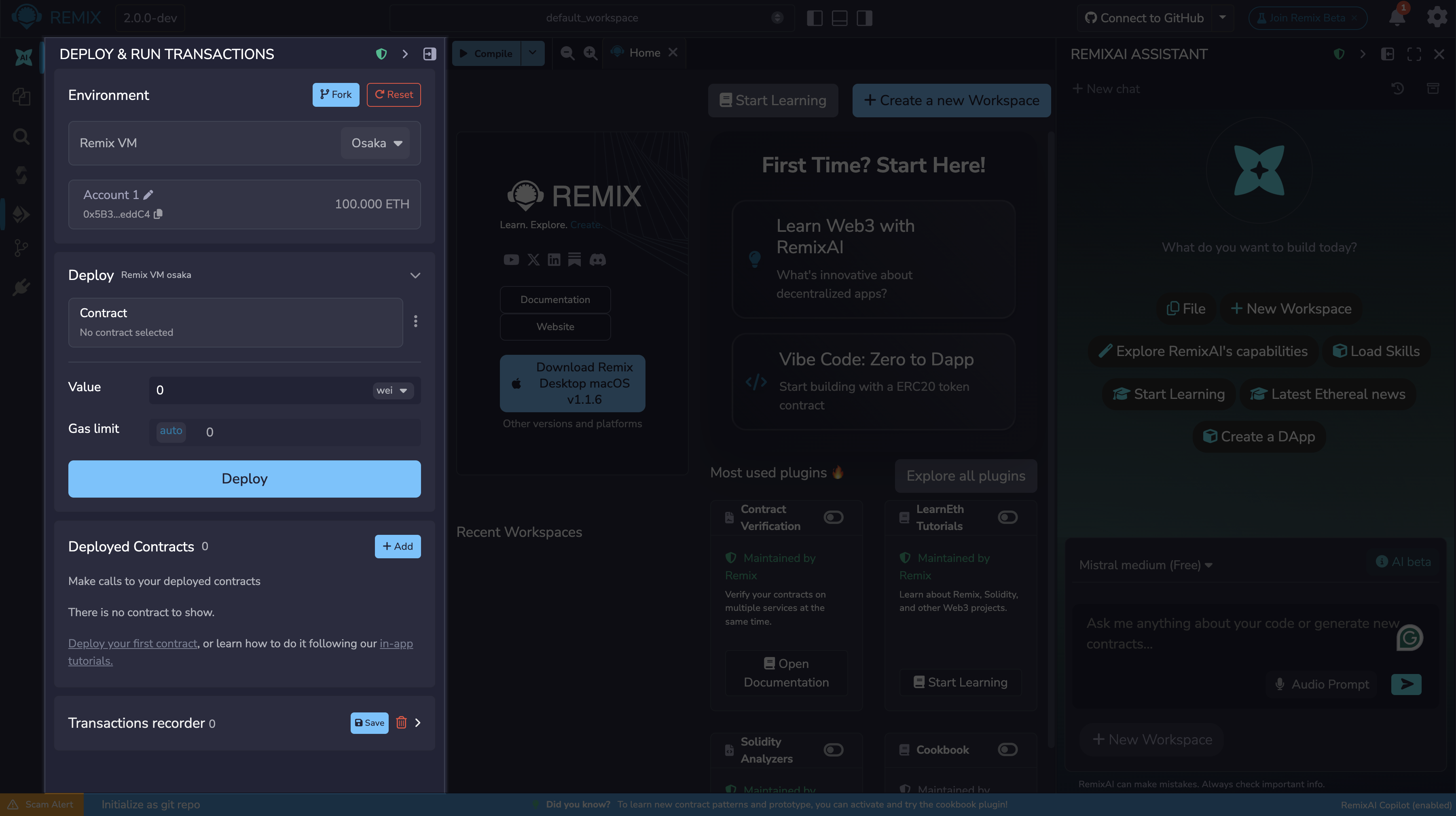Click Download Remix Desktop macOS button
1456x816 pixels.
pyautogui.click(x=572, y=384)
